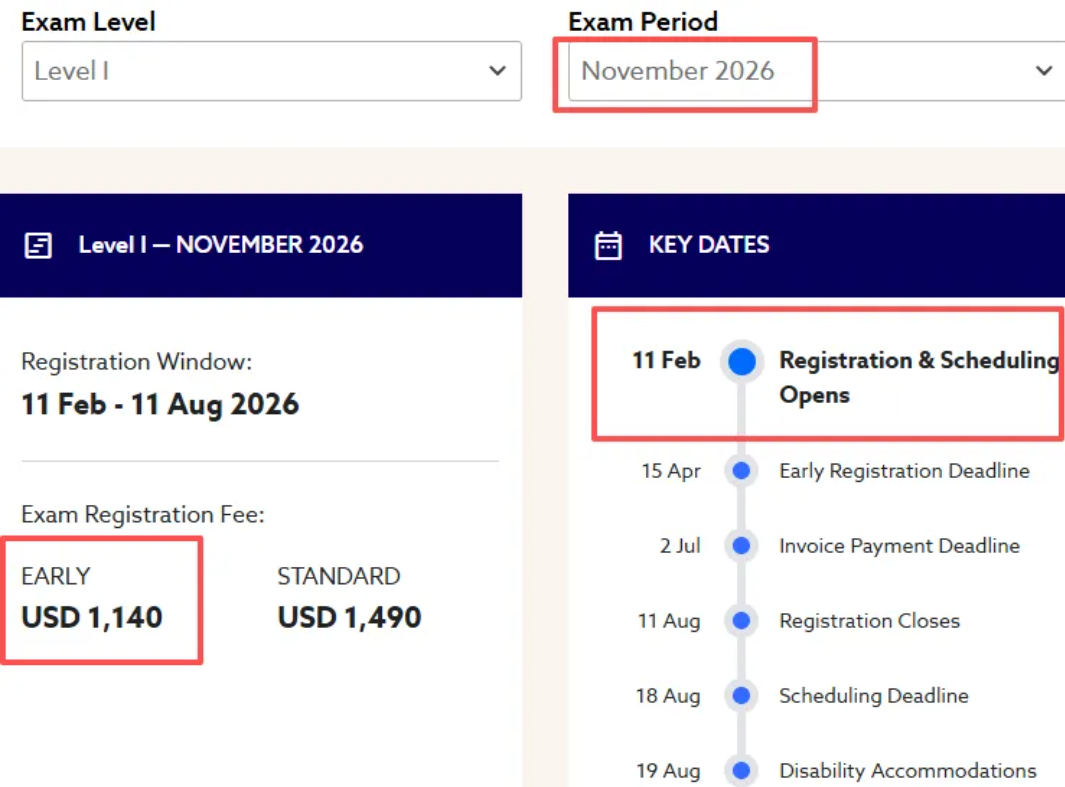Click the 11 Aug Registration Closes dot

click(x=741, y=621)
